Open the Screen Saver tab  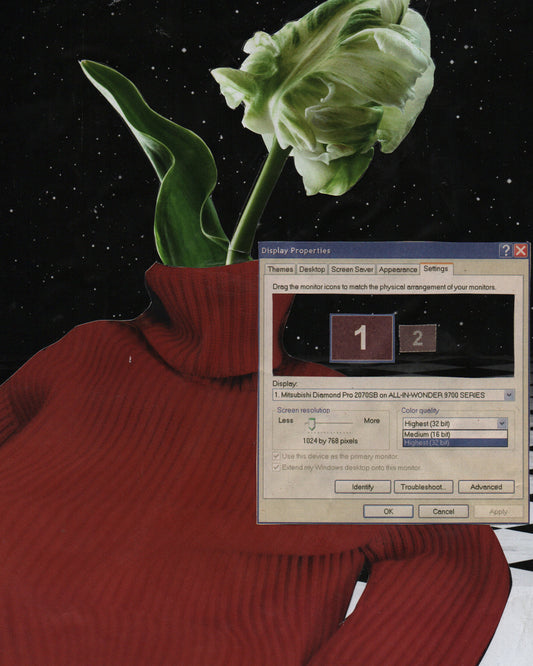[352, 269]
